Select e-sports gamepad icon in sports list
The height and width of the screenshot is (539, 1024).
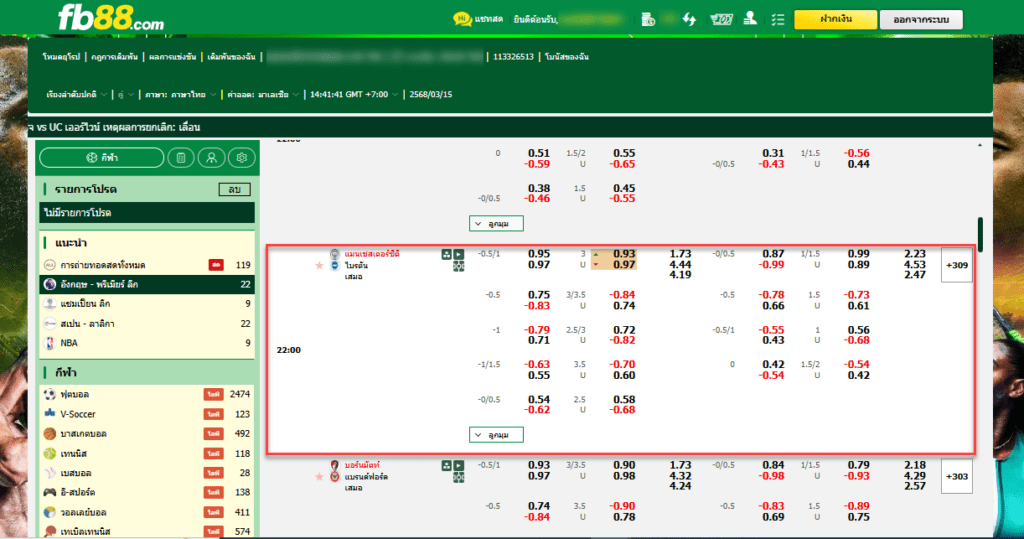(50, 492)
